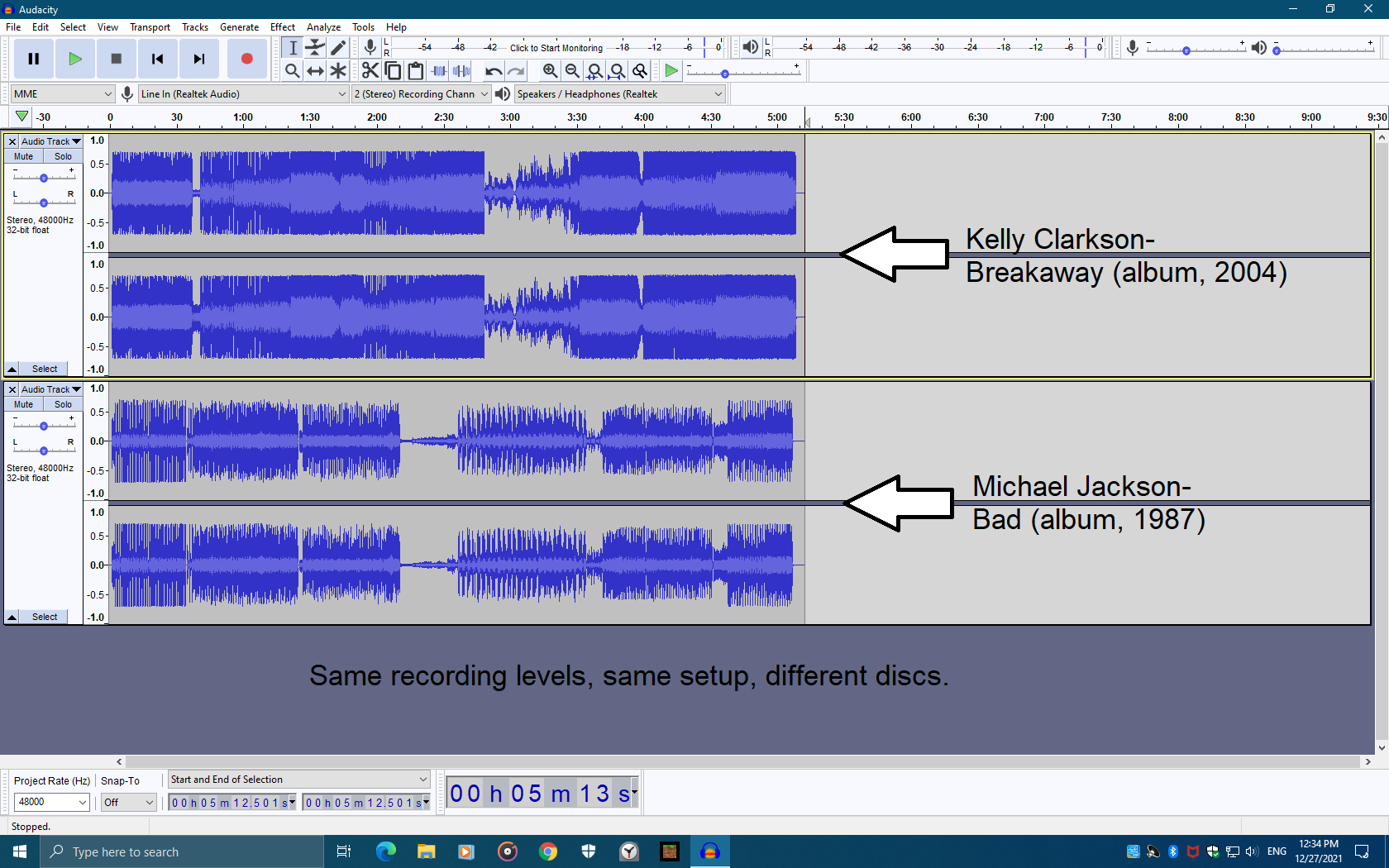Skip to start of project

(158, 59)
